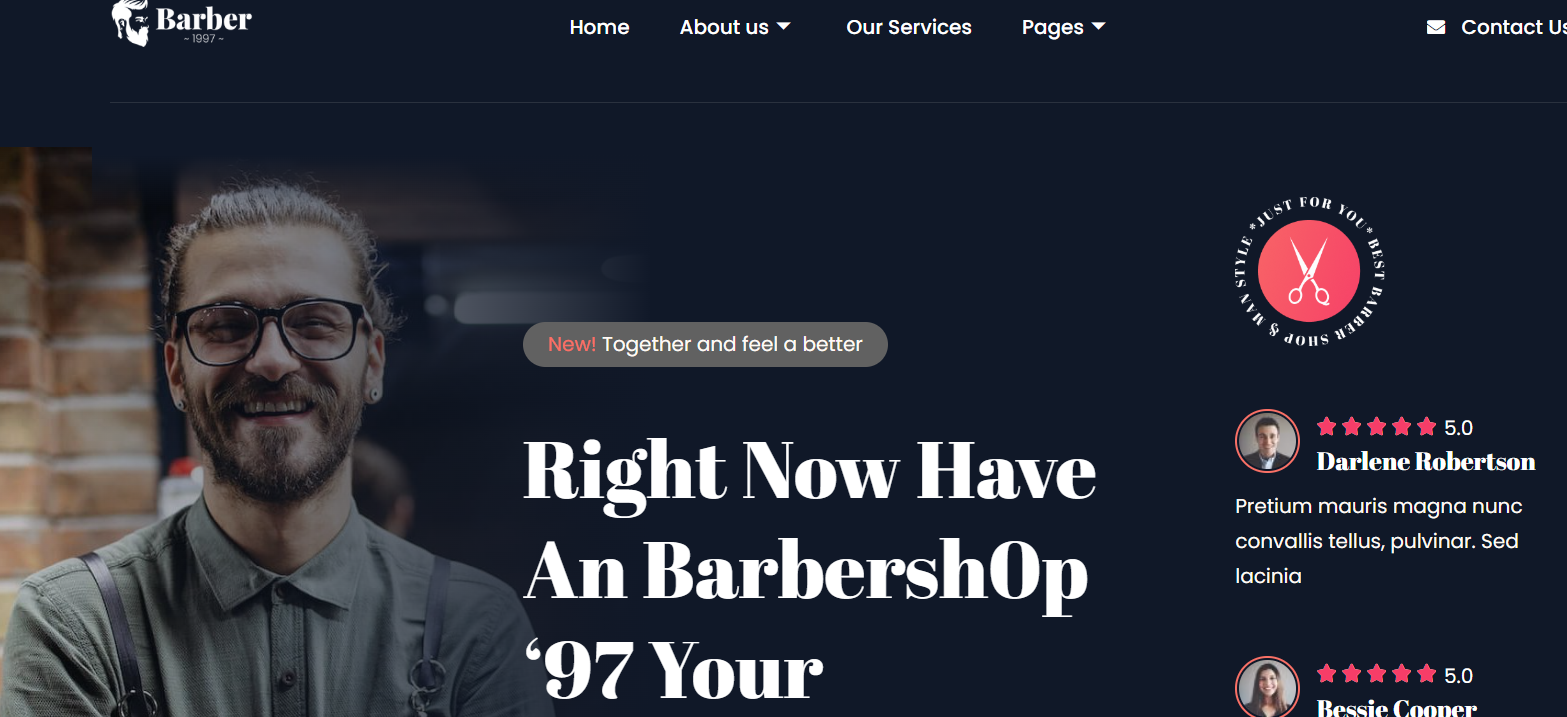Click the pink scissors circle badge

pos(1309,270)
